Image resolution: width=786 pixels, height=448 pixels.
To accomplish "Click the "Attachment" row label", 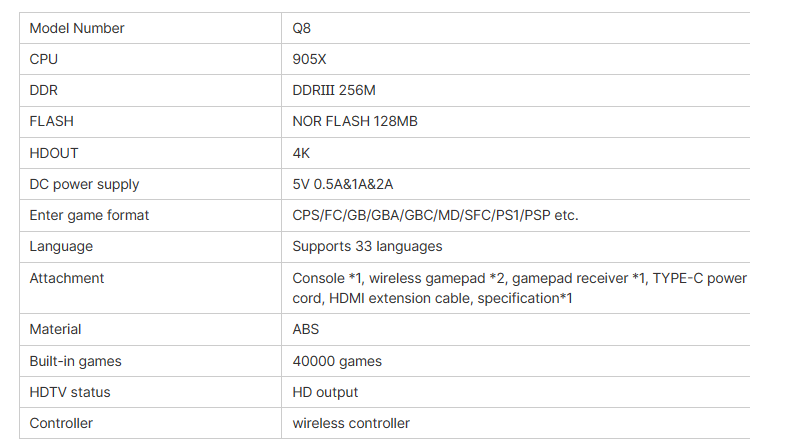I will [x=67, y=278].
